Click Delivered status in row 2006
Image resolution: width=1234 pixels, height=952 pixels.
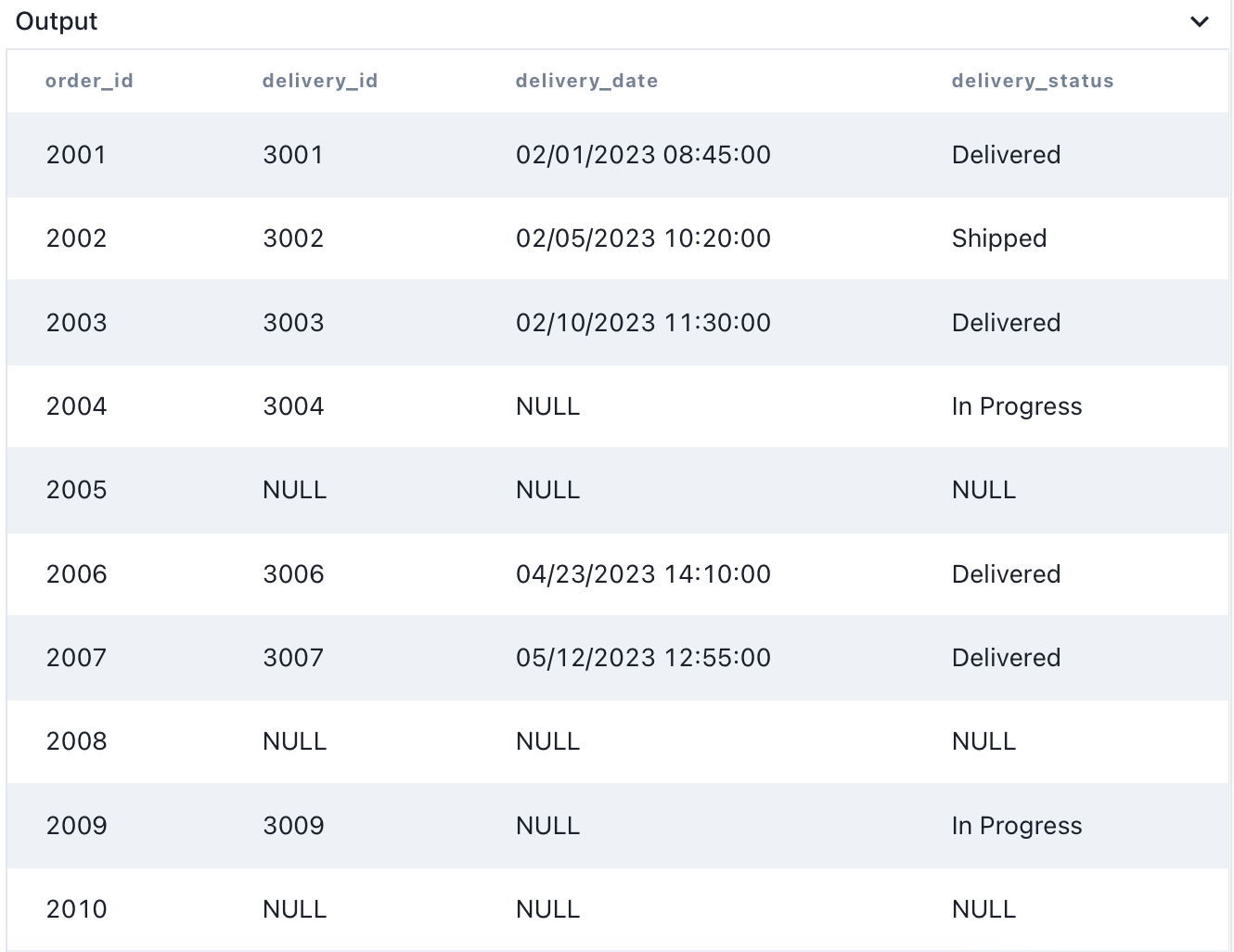(x=1006, y=574)
